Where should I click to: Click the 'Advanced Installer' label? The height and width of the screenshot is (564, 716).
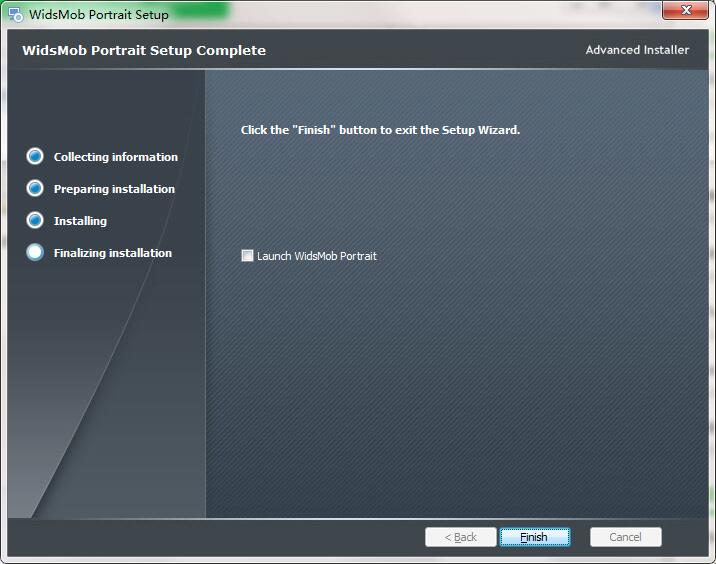[637, 50]
